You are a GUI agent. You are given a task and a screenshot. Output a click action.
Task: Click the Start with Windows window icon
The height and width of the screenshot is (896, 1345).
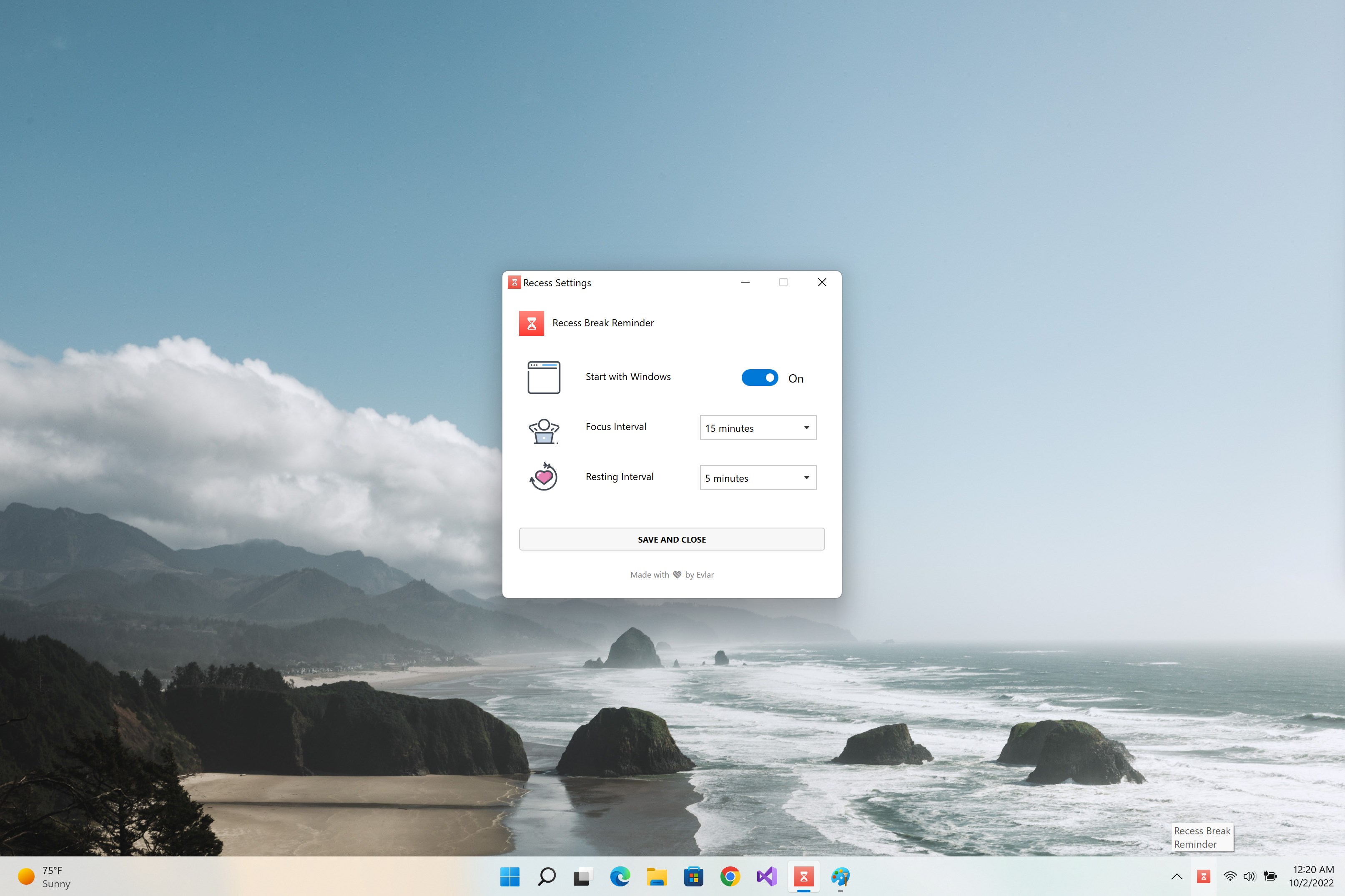[x=544, y=377]
